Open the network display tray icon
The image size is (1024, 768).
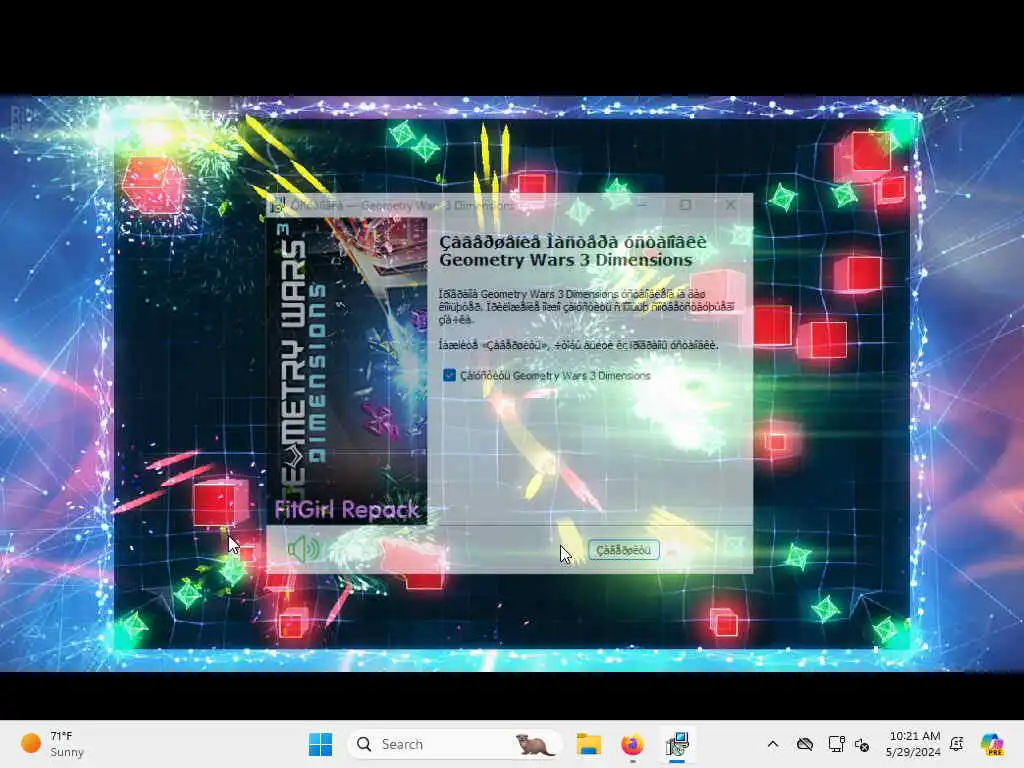pyautogui.click(x=836, y=744)
